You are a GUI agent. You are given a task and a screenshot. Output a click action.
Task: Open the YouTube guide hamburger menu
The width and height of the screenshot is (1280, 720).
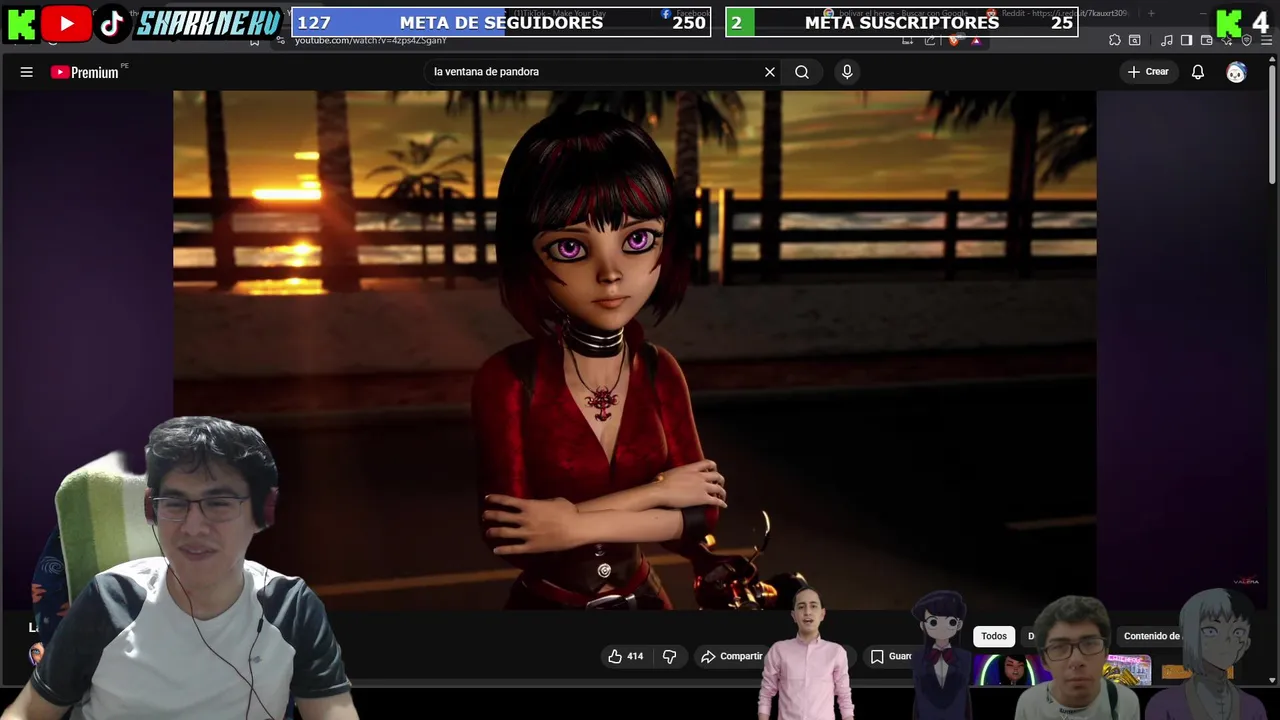[x=27, y=72]
